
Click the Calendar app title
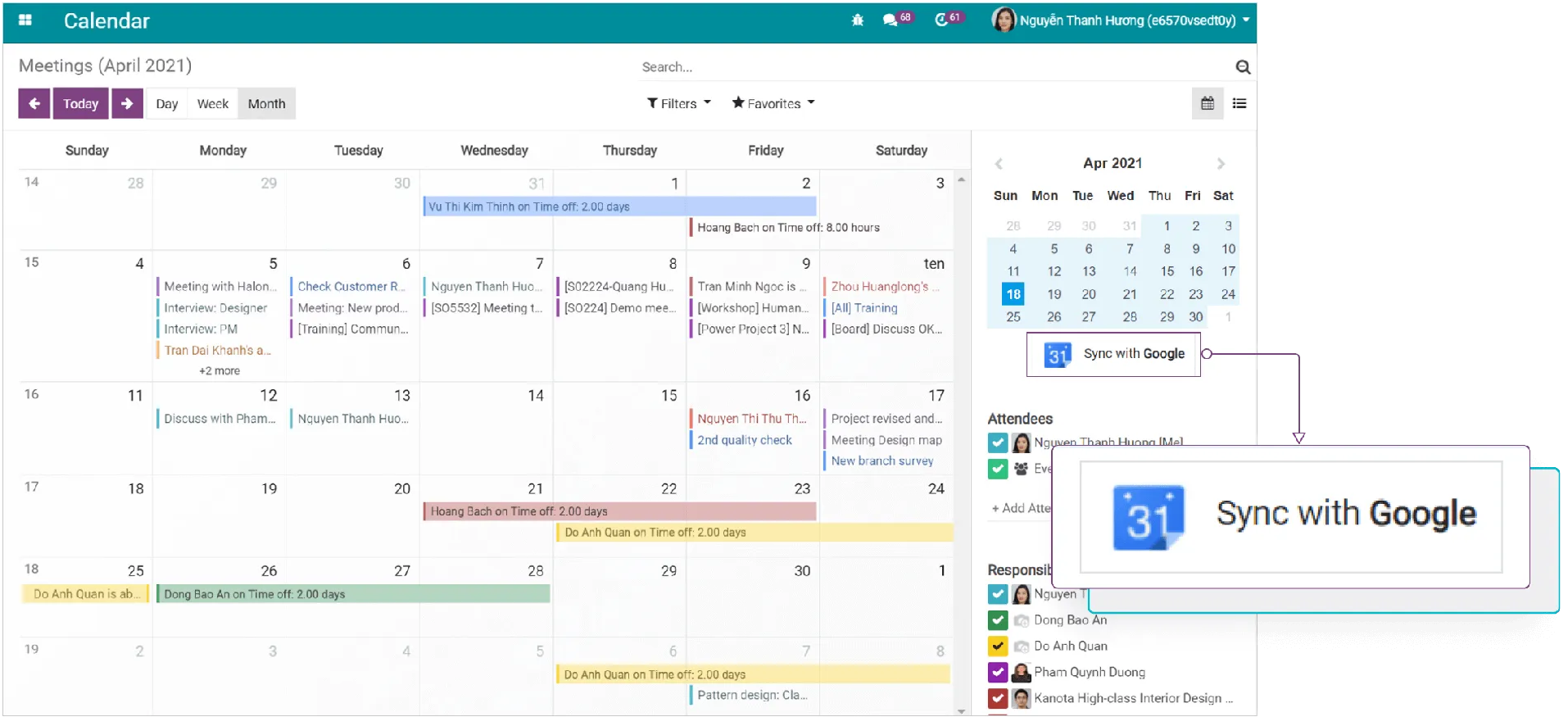[x=106, y=21]
